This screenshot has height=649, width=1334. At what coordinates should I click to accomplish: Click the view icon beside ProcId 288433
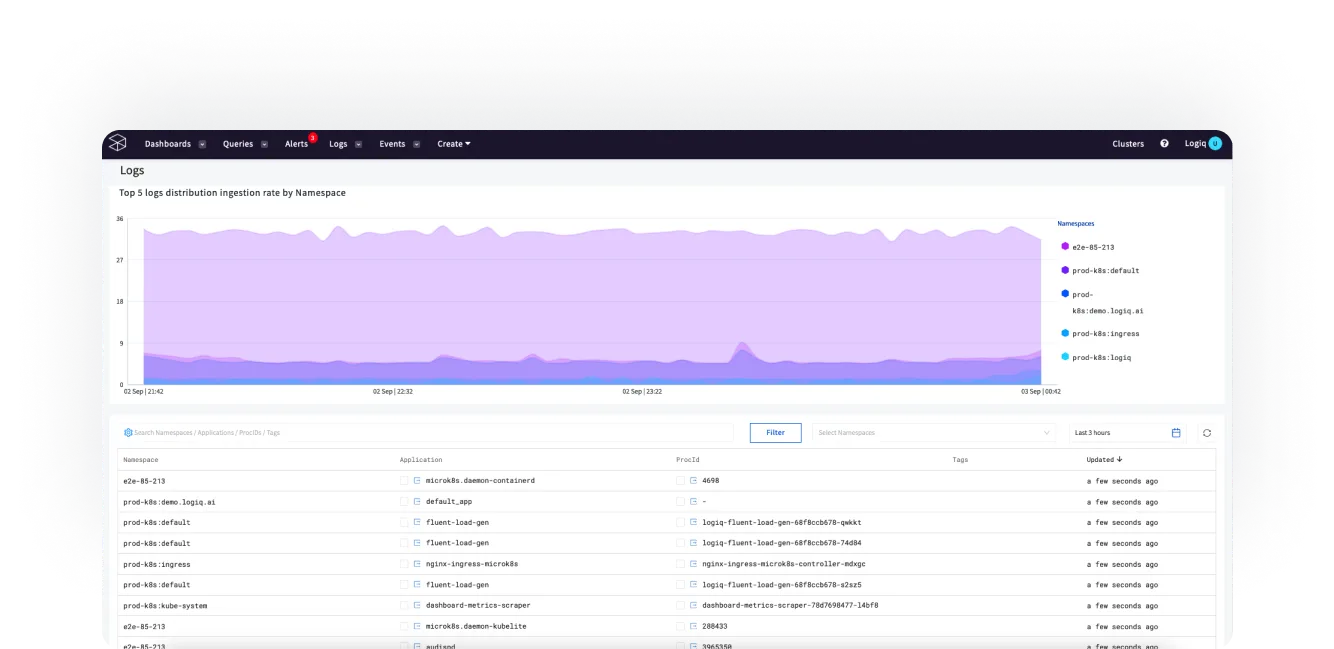click(x=693, y=626)
